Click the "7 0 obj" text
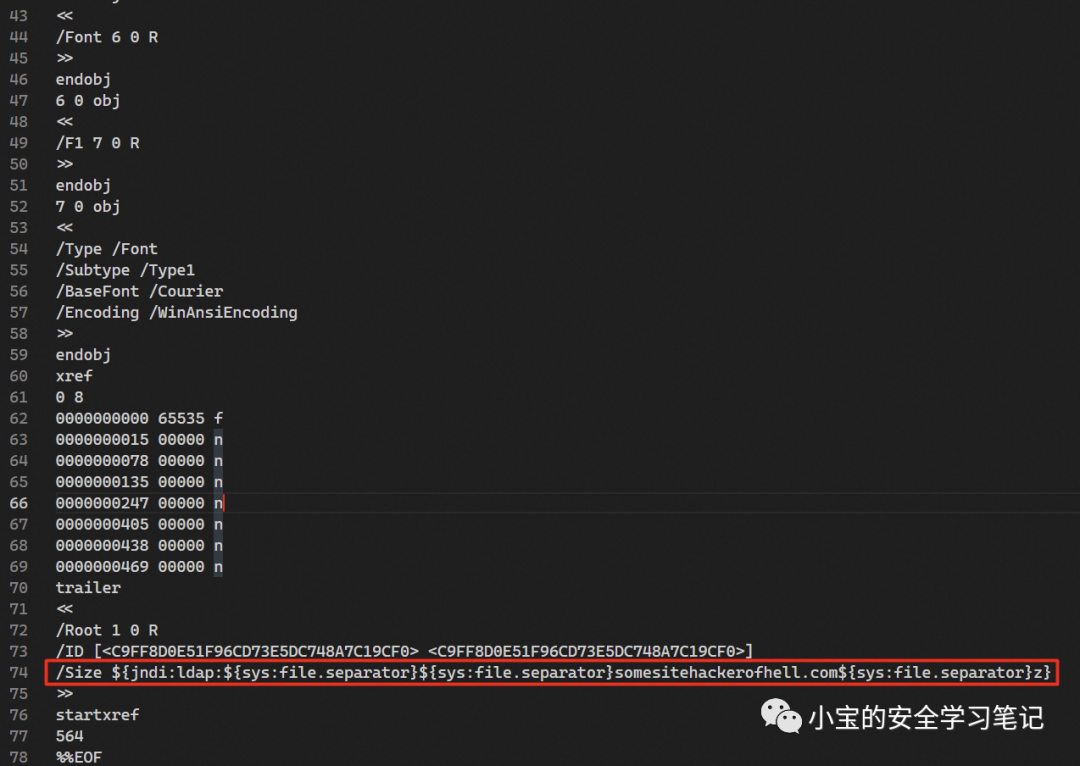Screen dimensions: 1080x766 (x=88, y=207)
